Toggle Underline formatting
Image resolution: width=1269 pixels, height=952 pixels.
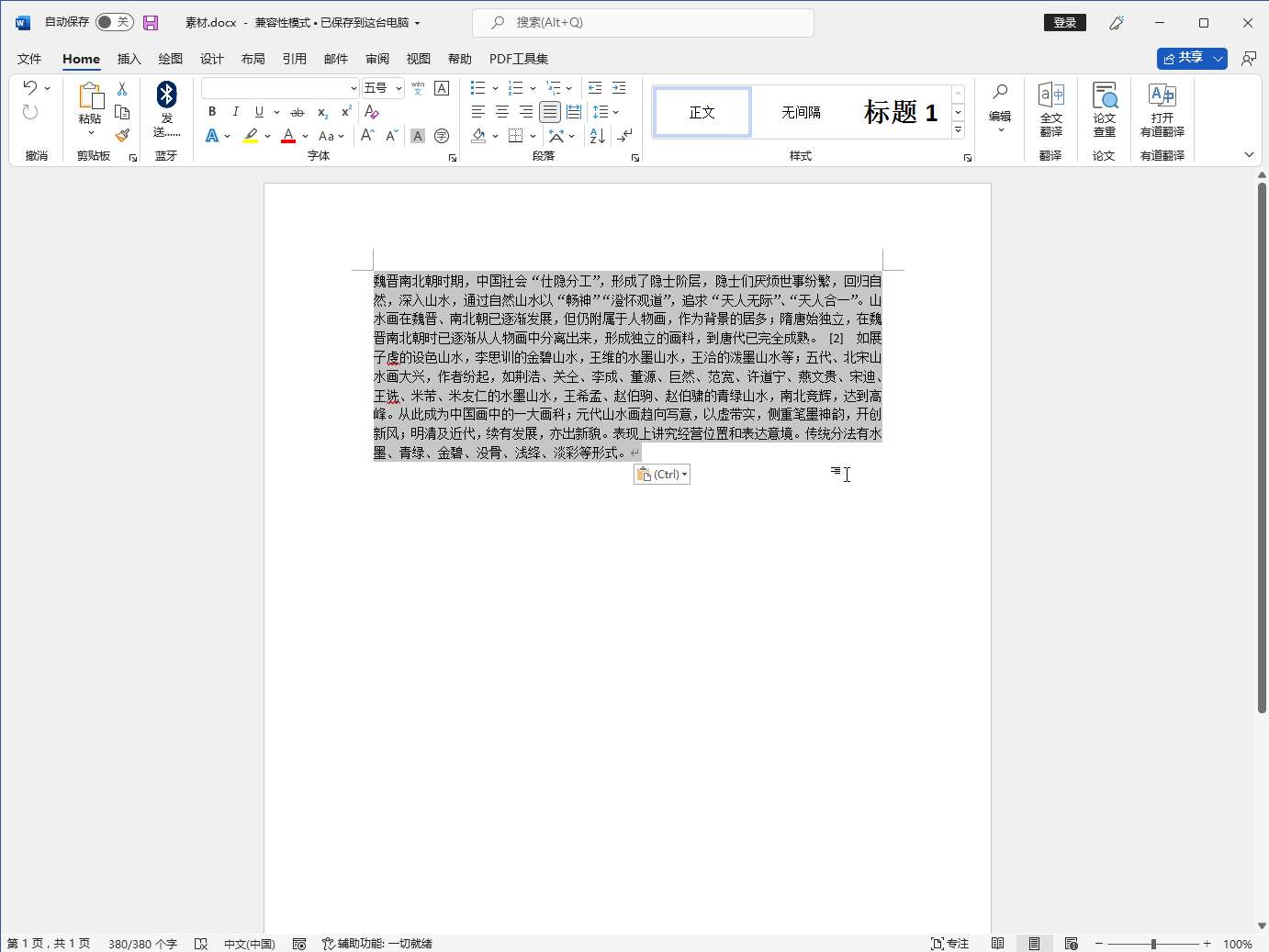(x=260, y=112)
